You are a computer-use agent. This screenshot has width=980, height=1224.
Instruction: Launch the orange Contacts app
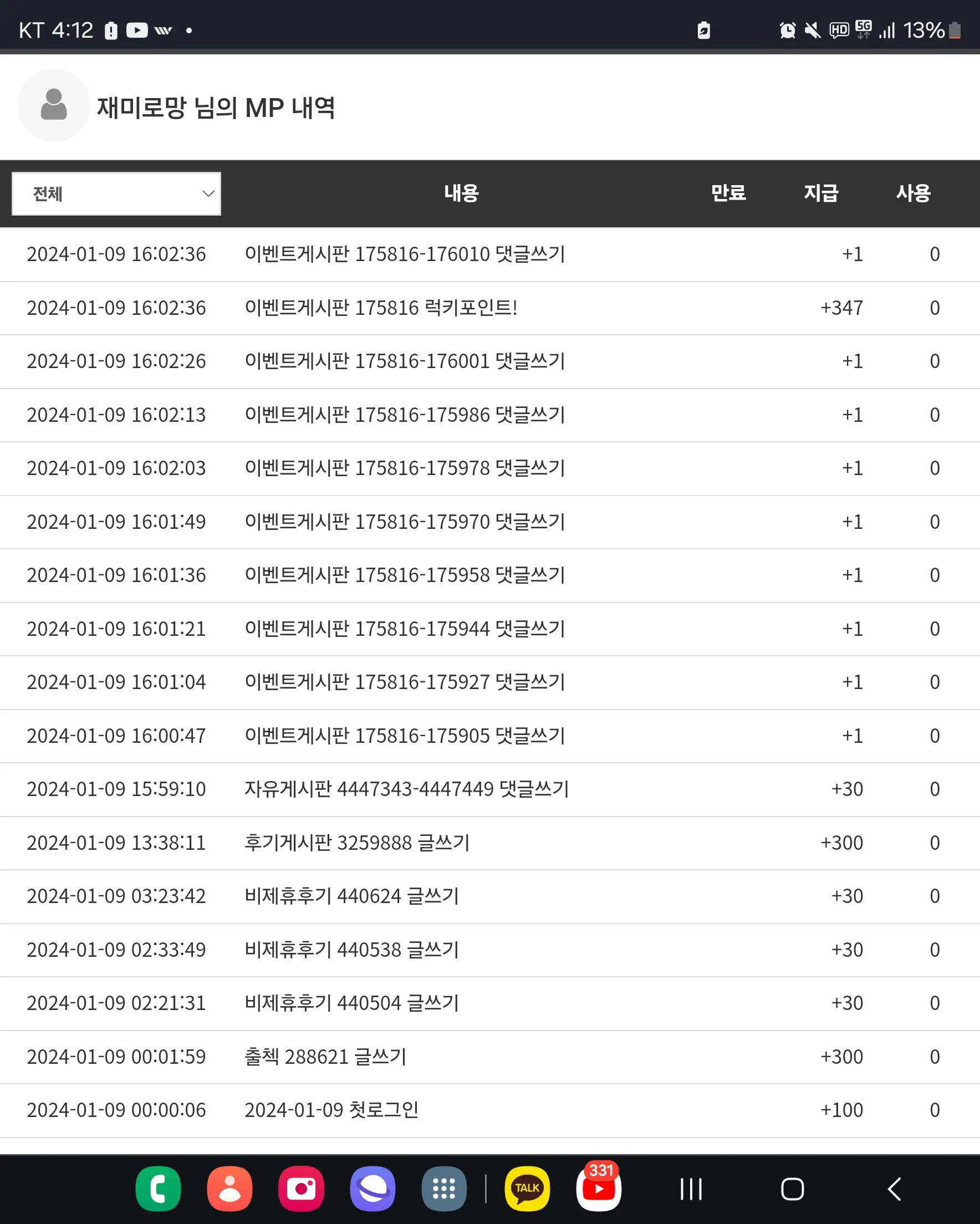(229, 1188)
